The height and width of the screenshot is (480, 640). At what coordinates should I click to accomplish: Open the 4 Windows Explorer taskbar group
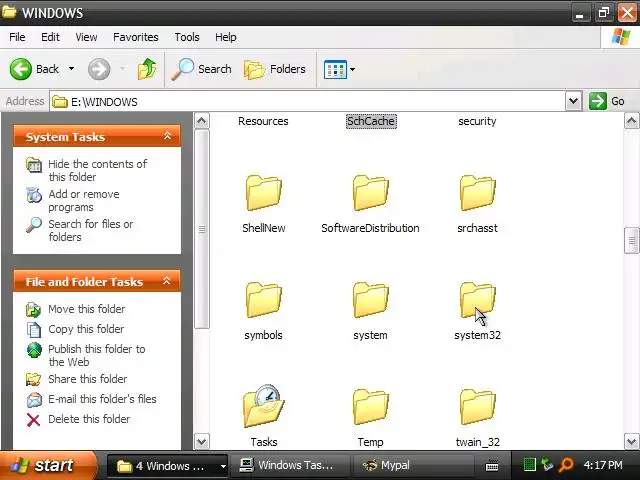tap(167, 466)
